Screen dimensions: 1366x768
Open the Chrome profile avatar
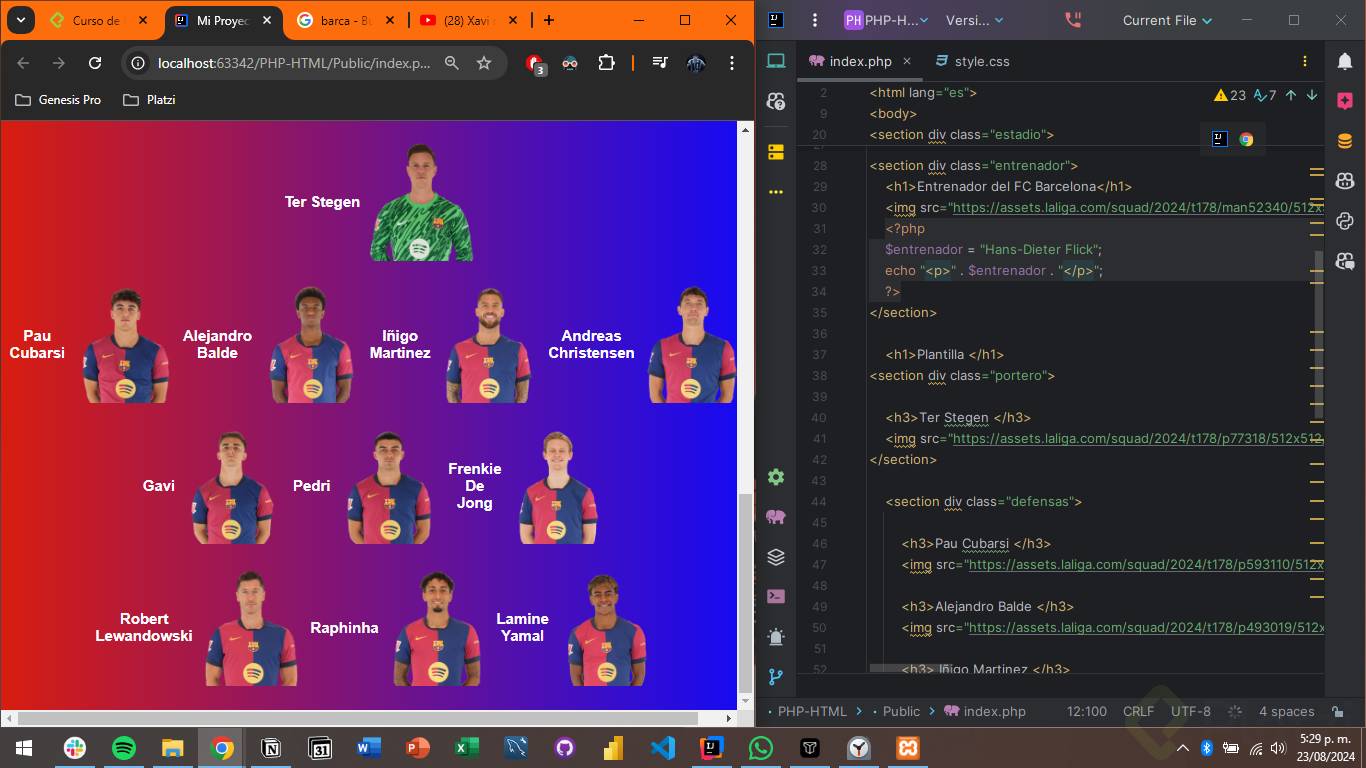click(696, 63)
